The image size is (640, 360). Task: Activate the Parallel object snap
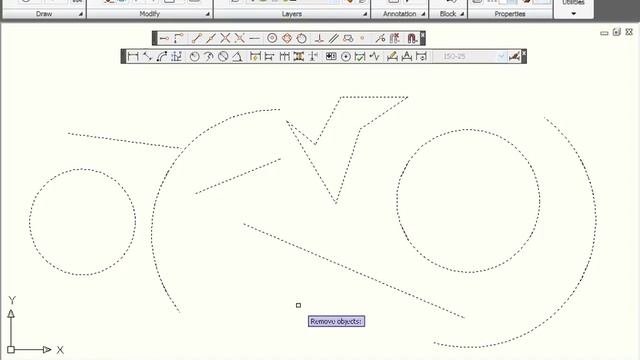coord(333,38)
